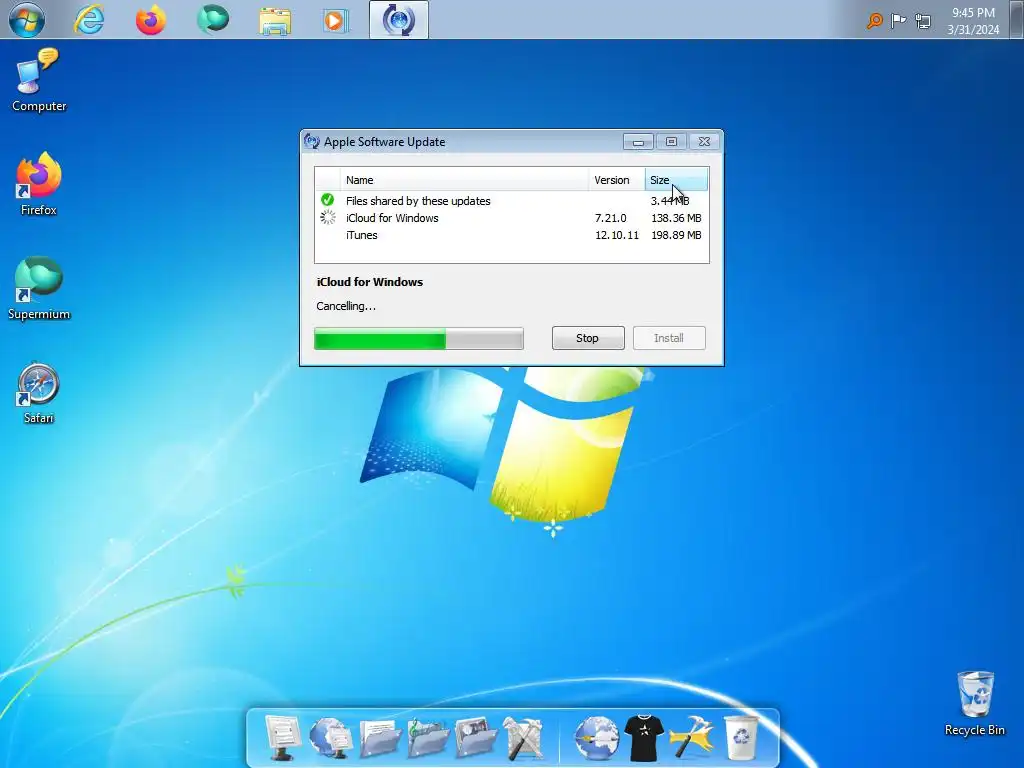
Task: Close the Apple Software Update window
Action: [x=704, y=142]
